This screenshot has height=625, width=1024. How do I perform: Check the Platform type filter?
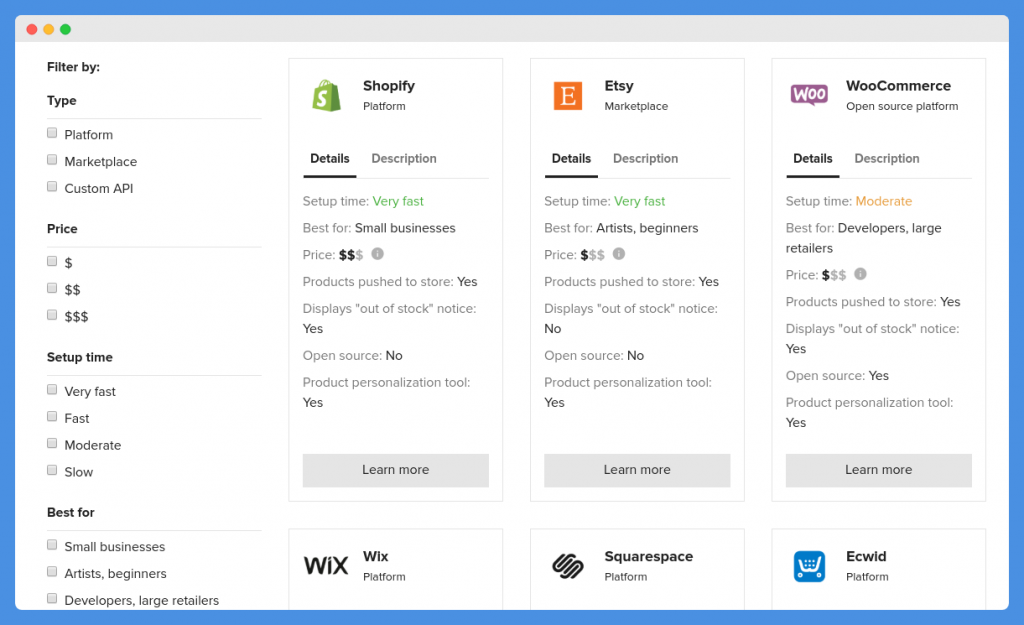[52, 133]
